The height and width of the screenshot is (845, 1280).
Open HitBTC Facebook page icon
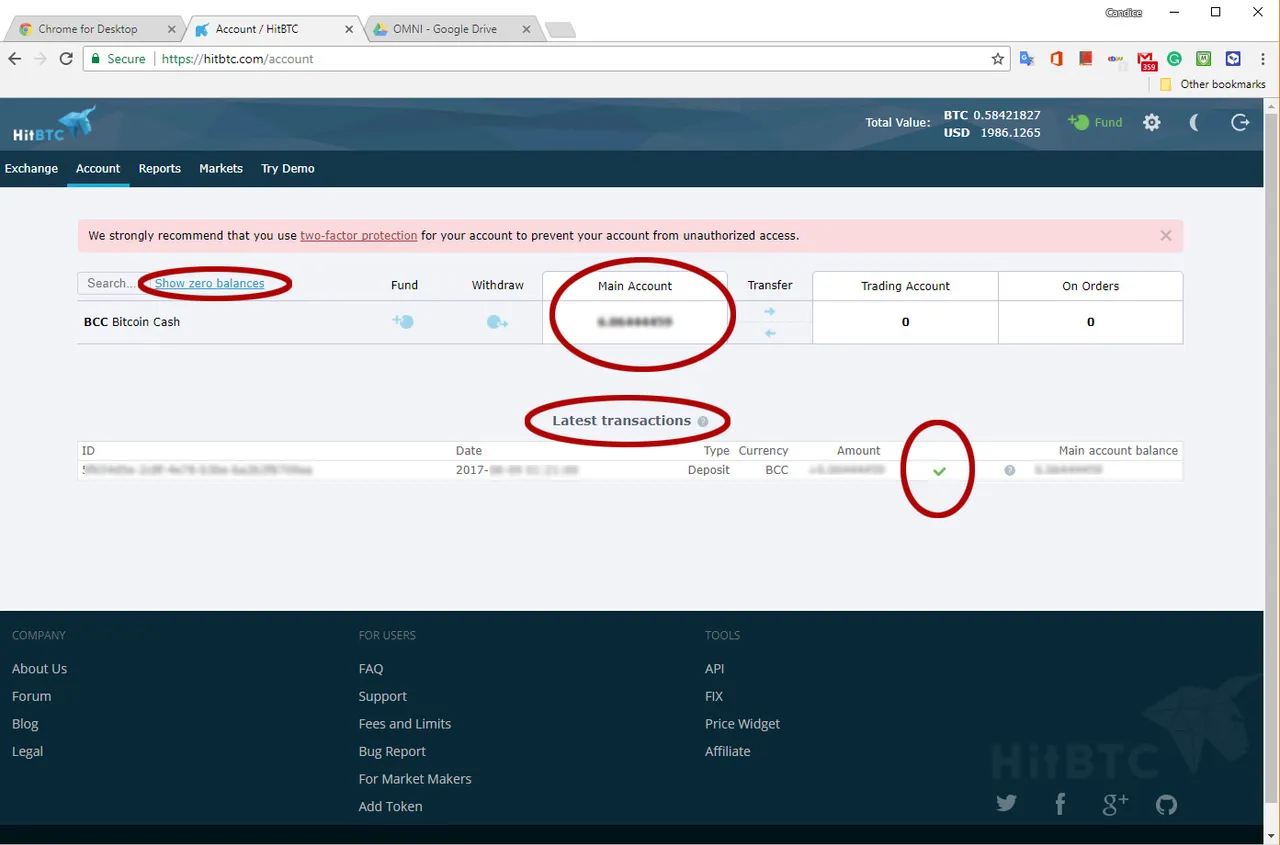[x=1060, y=804]
